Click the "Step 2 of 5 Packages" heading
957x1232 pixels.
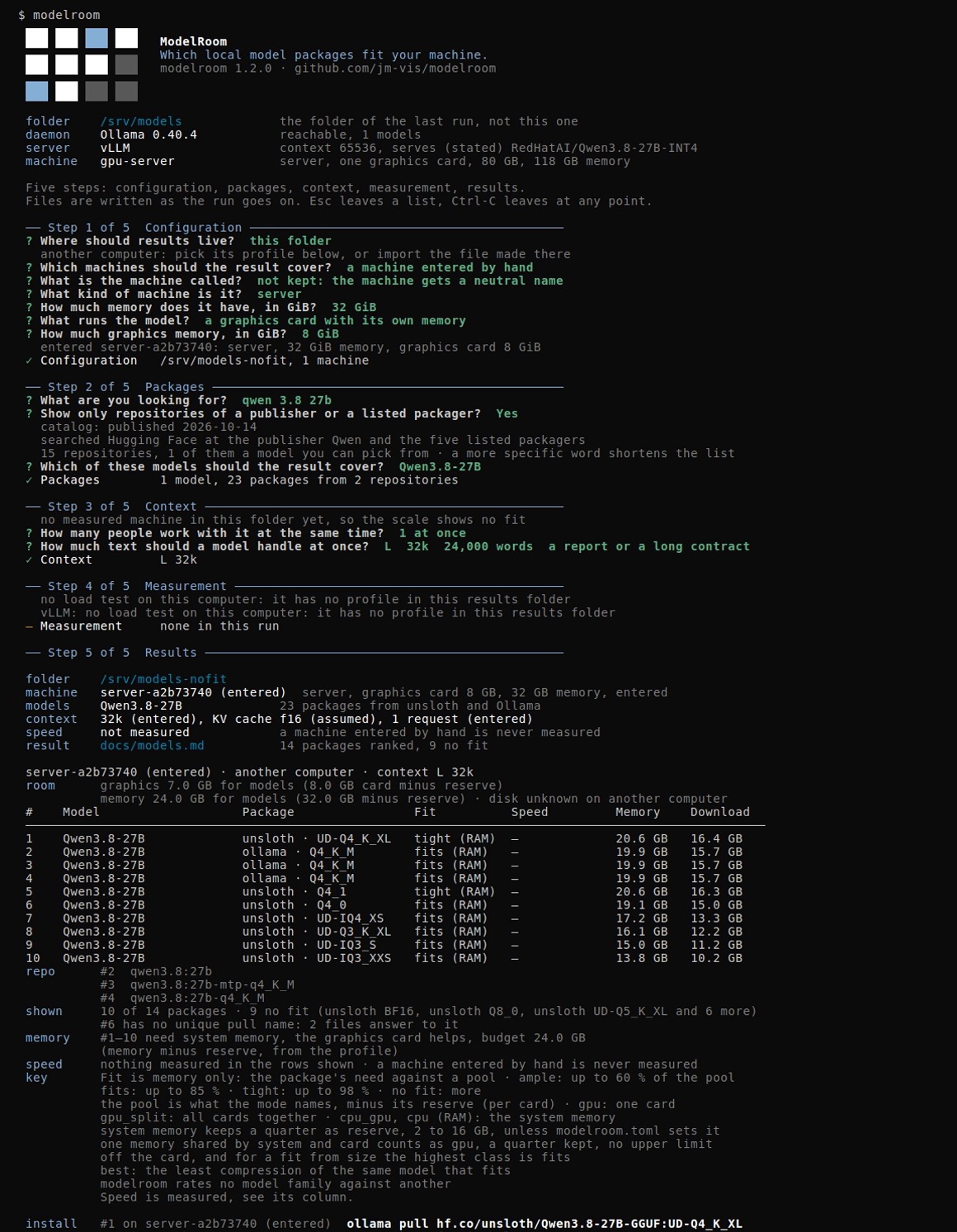coord(126,387)
